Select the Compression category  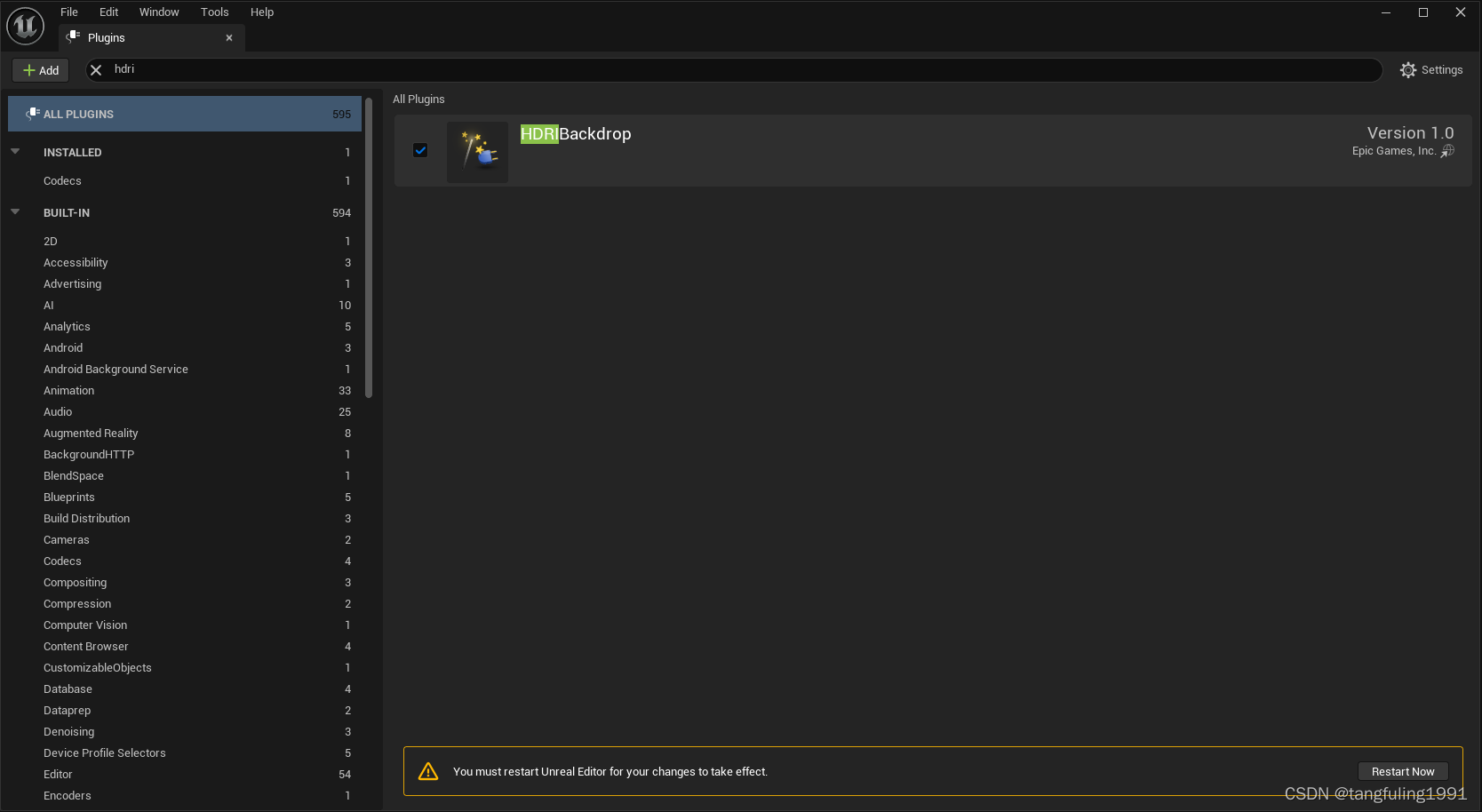185,603
